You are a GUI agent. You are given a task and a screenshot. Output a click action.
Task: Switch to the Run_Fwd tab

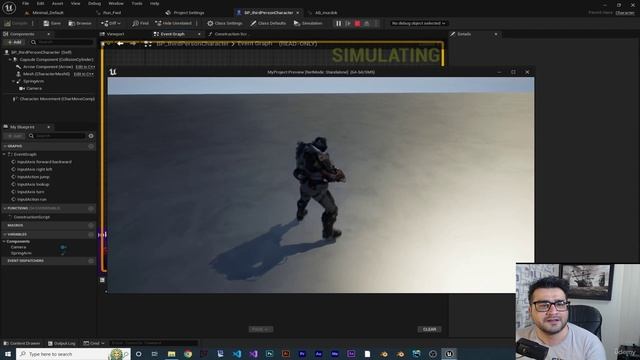111,13
